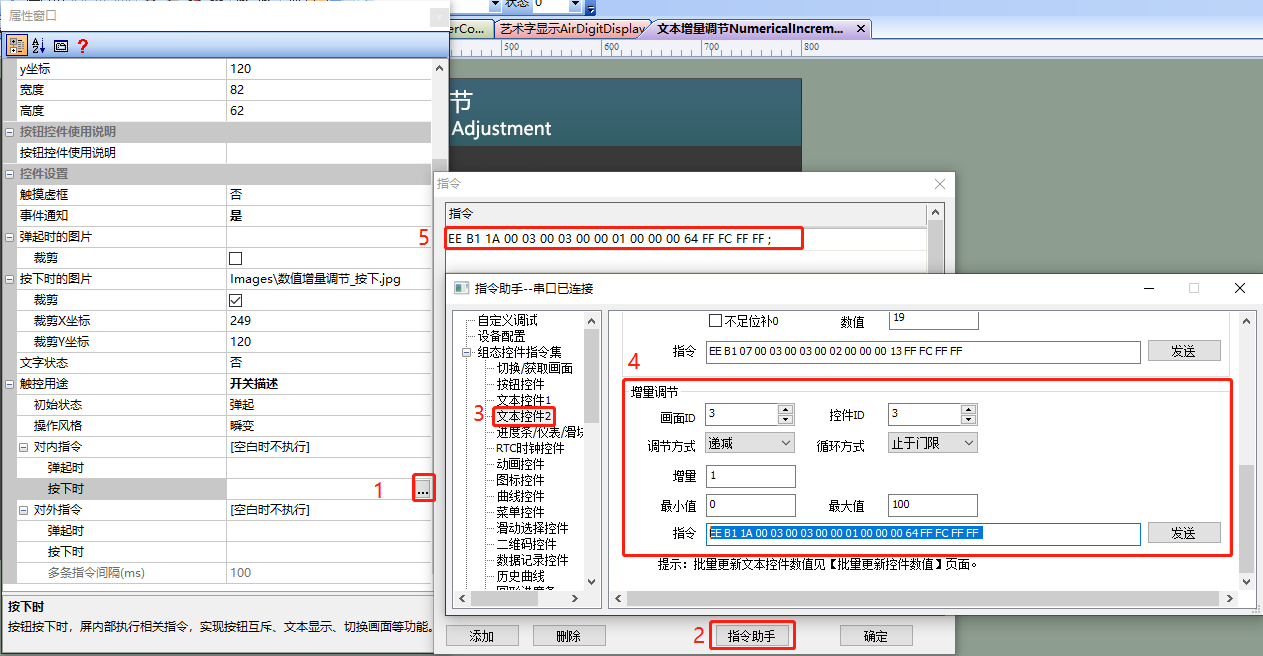
Task: Collapse the 控件设置 section
Action: coord(10,174)
